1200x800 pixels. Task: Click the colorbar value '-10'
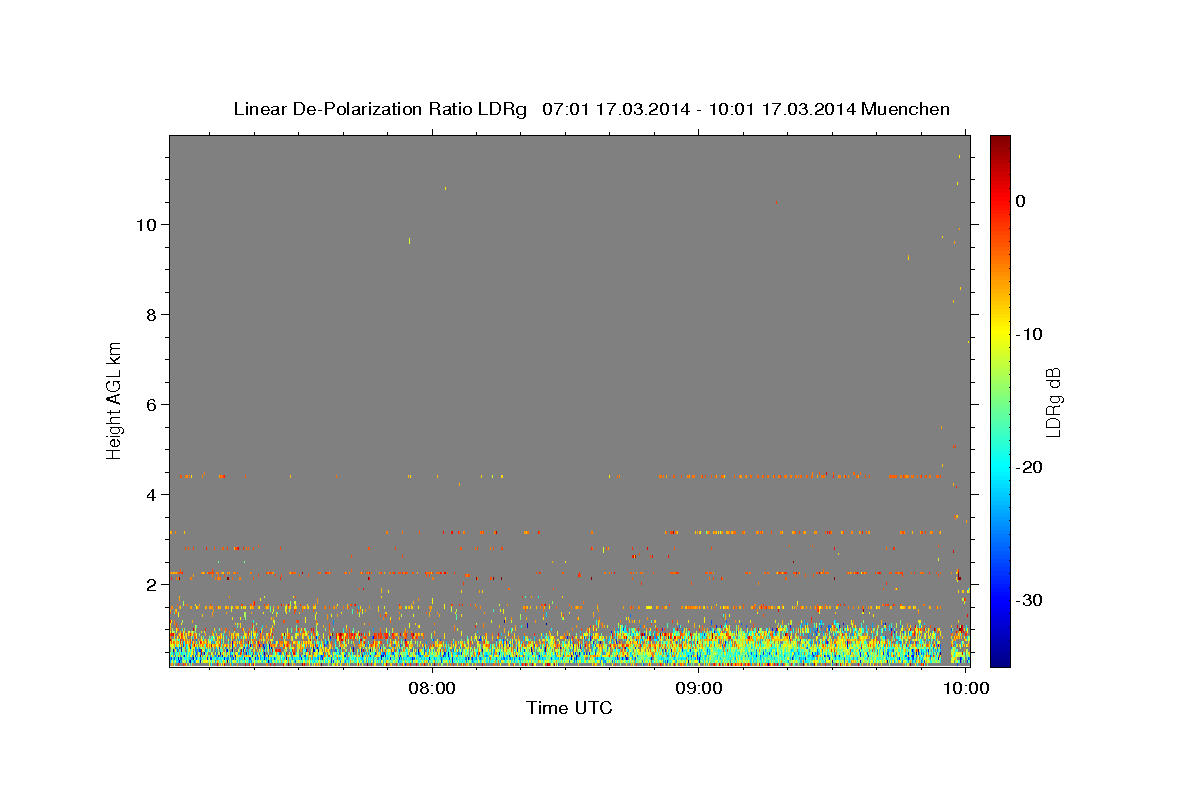pos(1030,334)
